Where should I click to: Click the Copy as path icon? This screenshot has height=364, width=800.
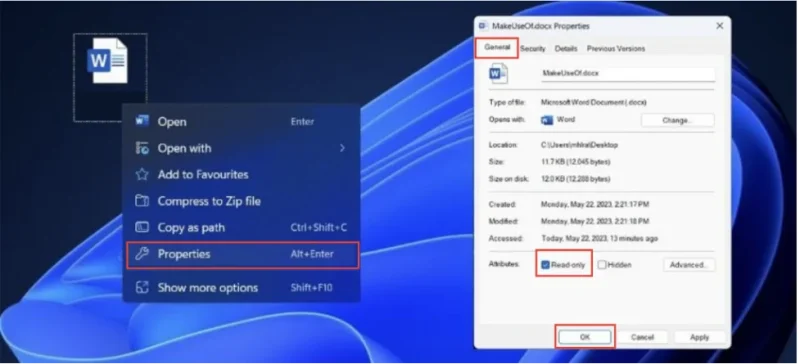click(x=142, y=227)
